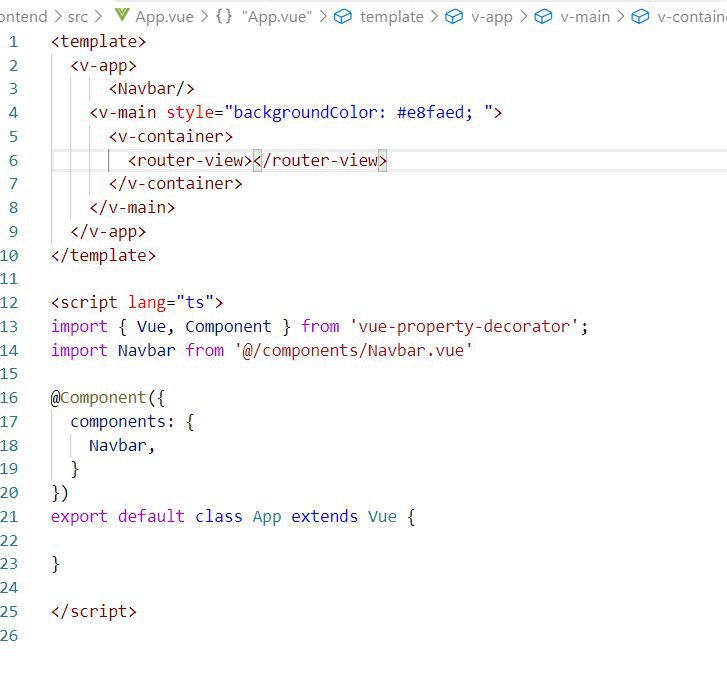This screenshot has width=727, height=699.
Task: Select the "App.vue" quoted breadcrumb segment
Action: tap(277, 17)
